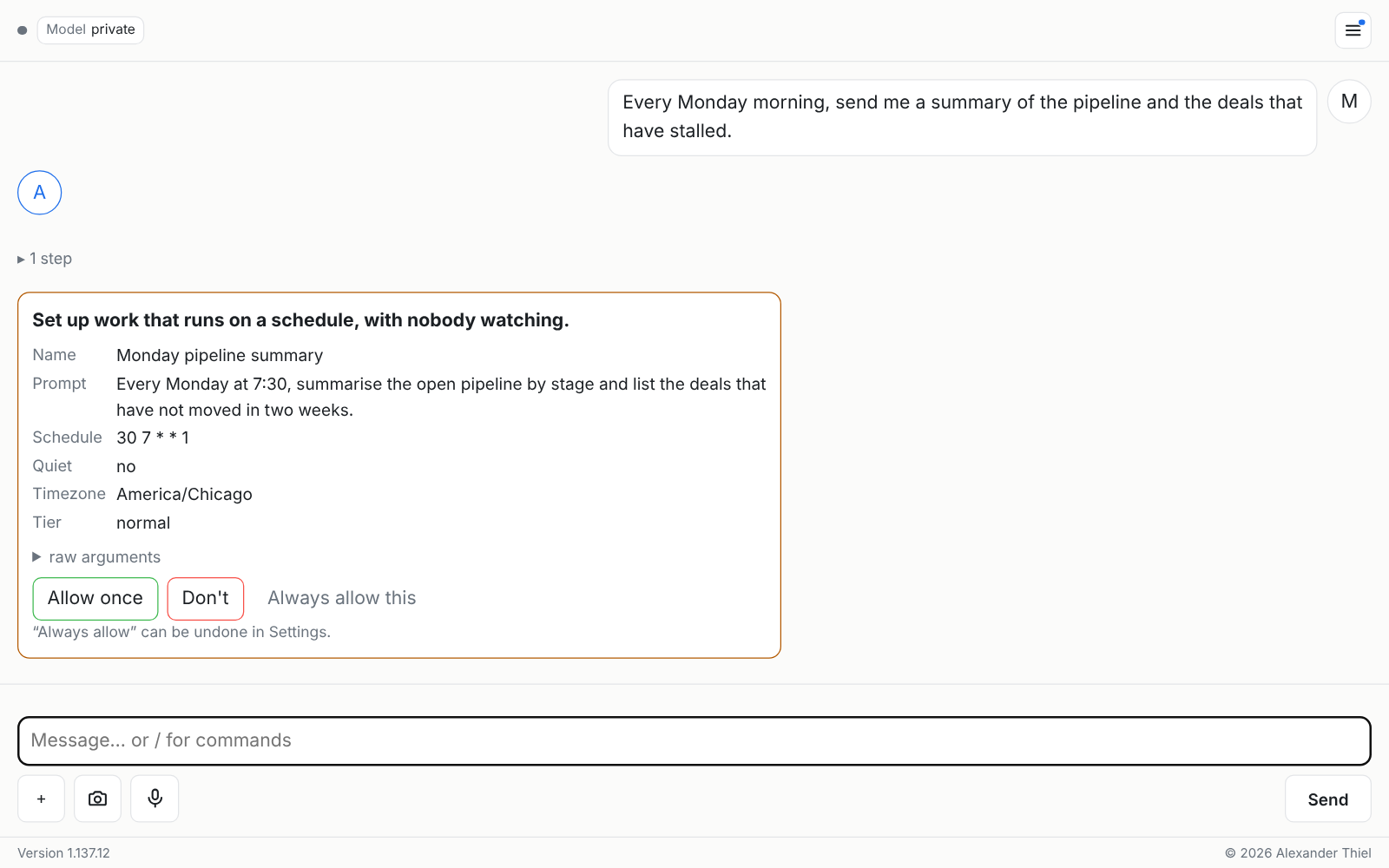
Task: Select the America/Chicago timezone value
Action: coord(184,494)
